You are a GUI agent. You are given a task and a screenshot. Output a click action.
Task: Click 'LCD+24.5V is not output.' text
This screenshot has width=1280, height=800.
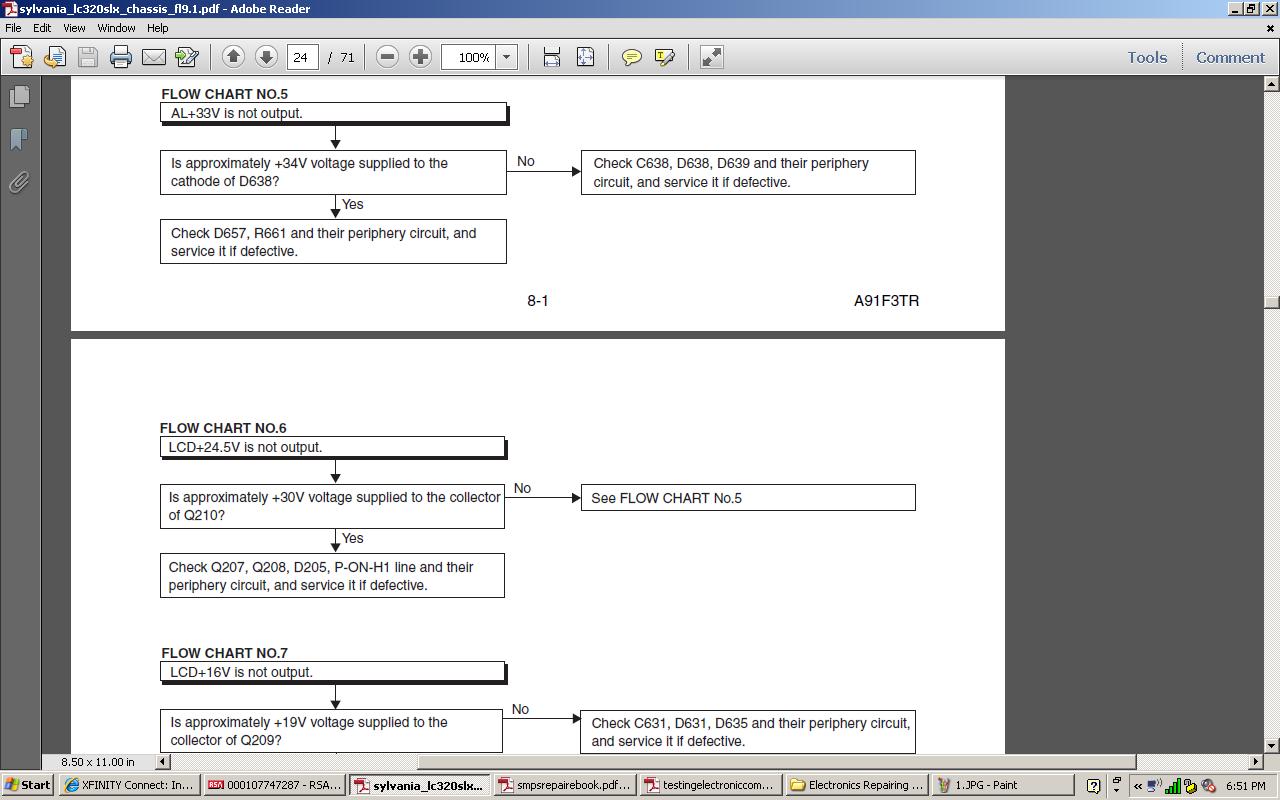tap(245, 447)
